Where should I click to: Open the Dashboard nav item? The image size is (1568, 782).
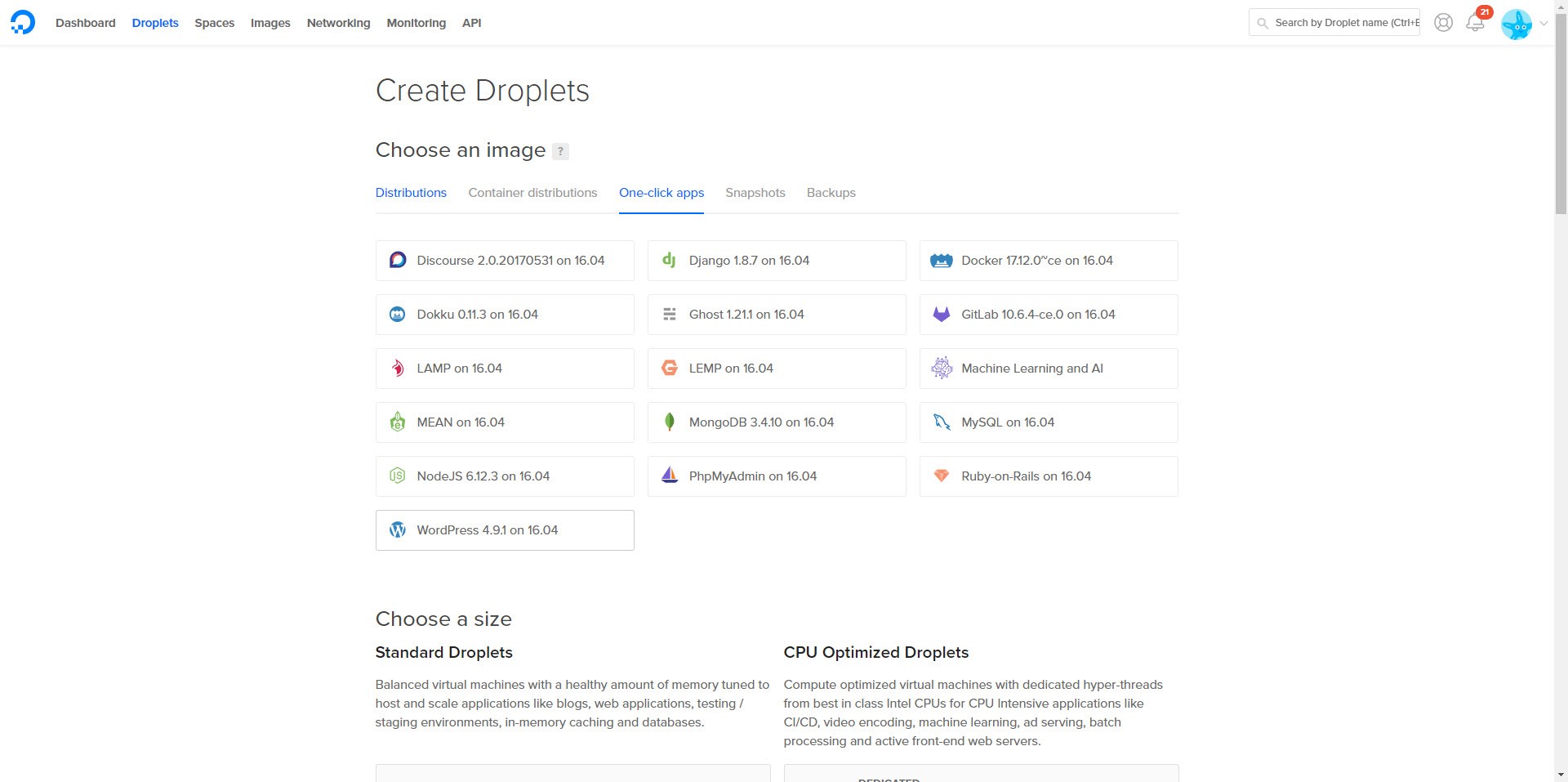tap(86, 23)
